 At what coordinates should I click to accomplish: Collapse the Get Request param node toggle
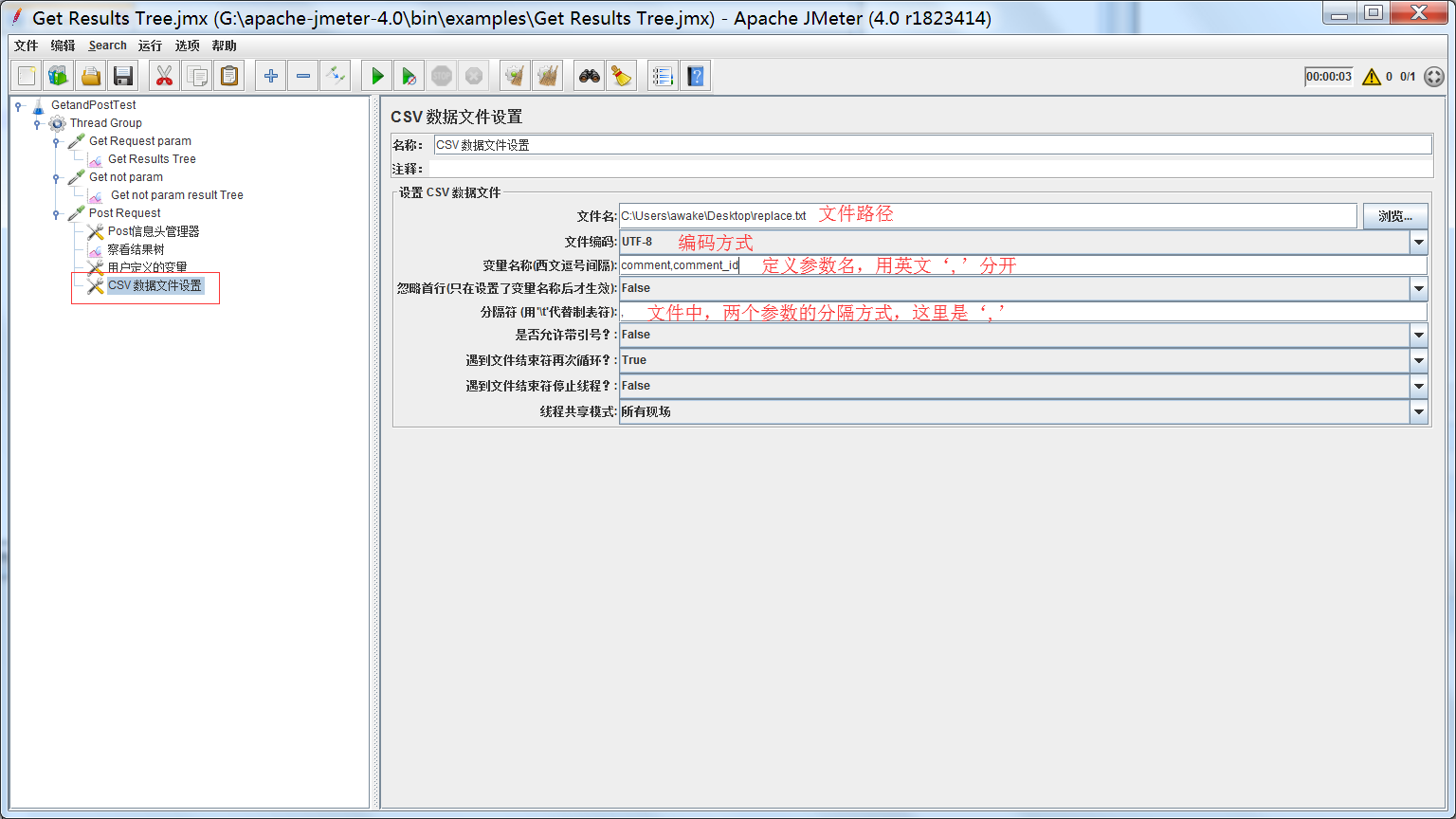point(56,141)
